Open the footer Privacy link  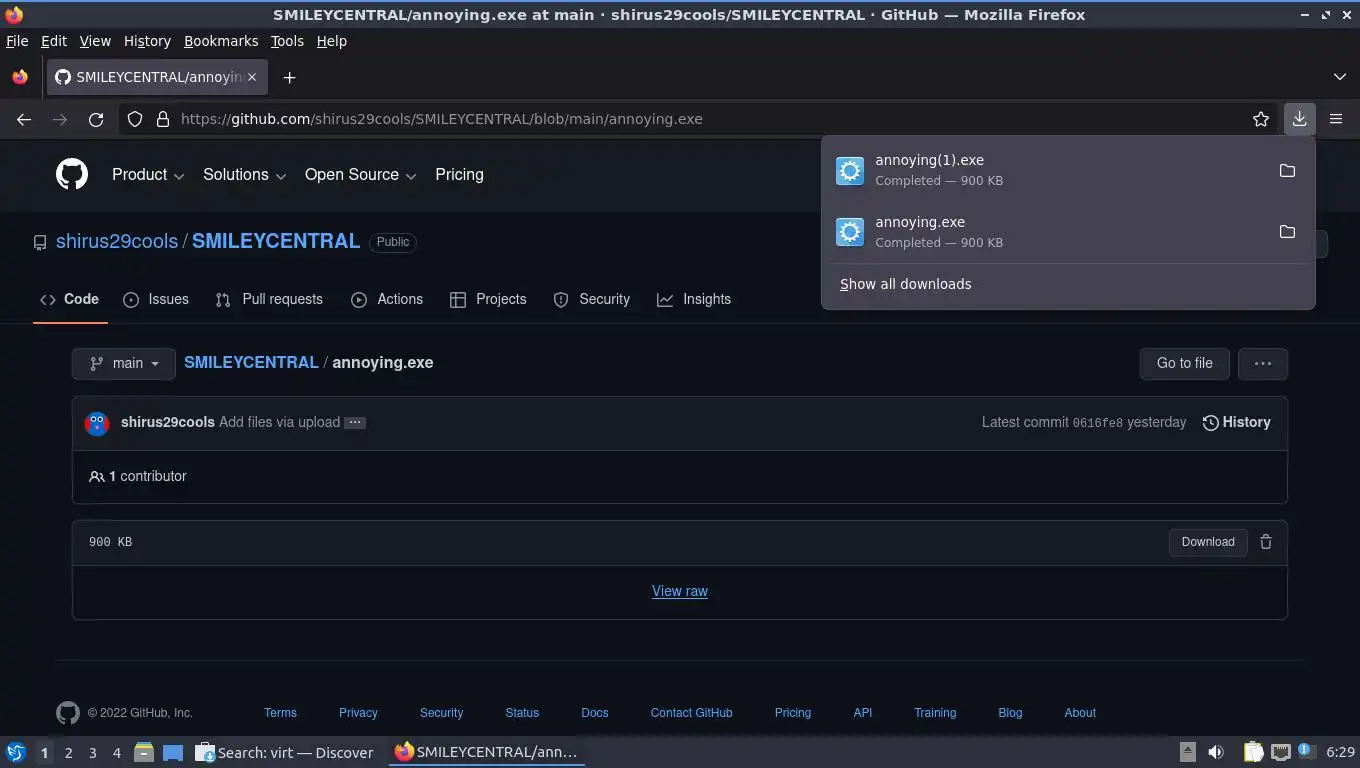[x=358, y=713]
